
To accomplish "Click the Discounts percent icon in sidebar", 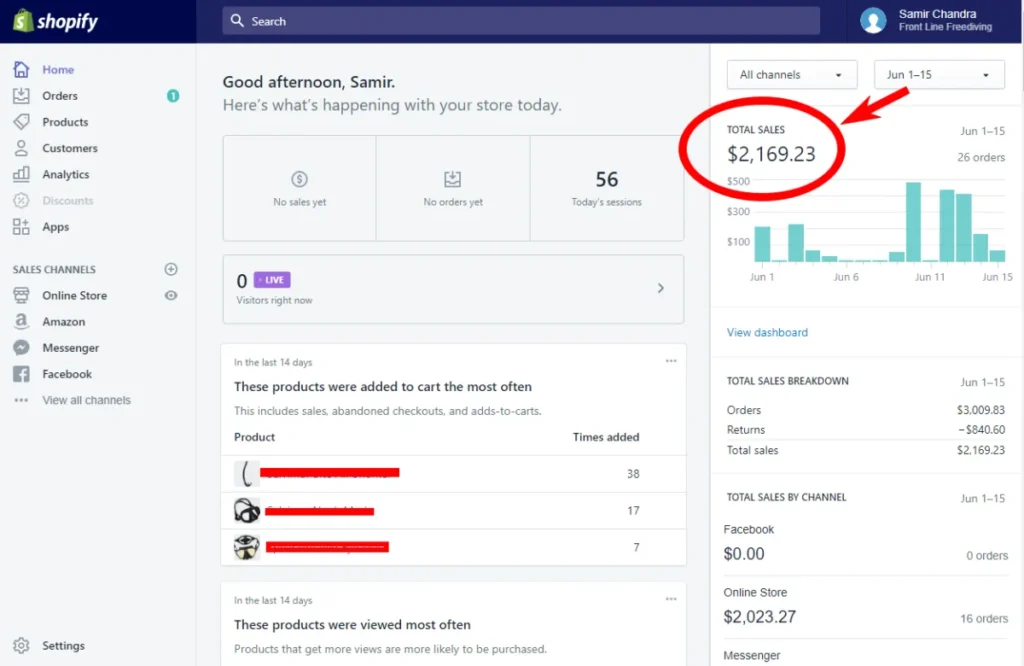I will pos(21,200).
